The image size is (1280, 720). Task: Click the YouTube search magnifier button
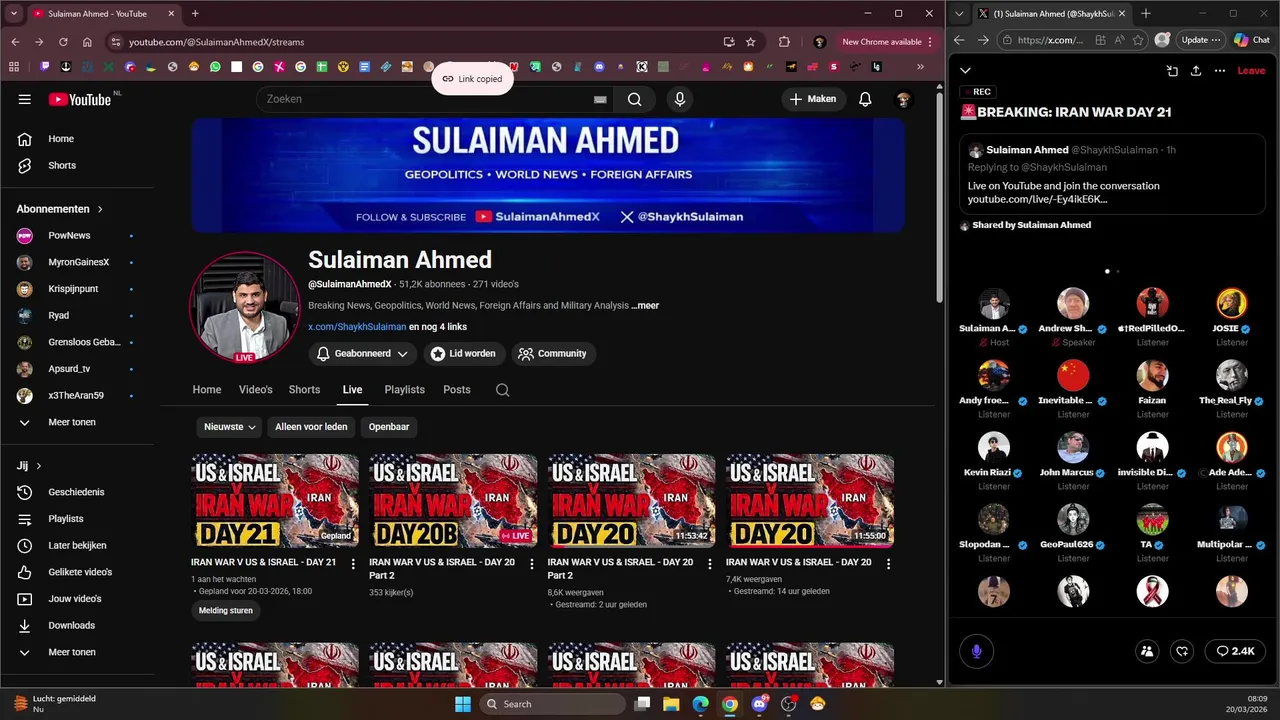pos(634,99)
